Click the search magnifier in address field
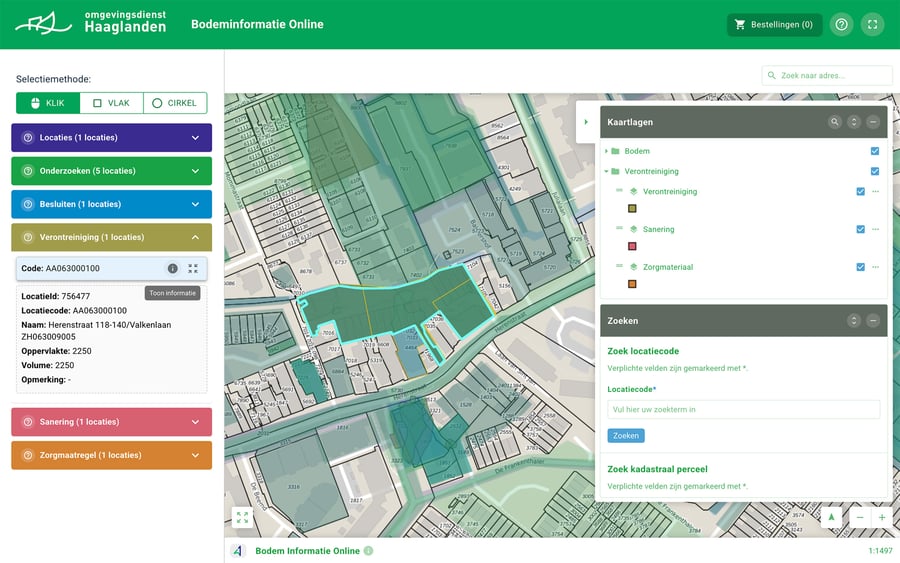 (771, 75)
